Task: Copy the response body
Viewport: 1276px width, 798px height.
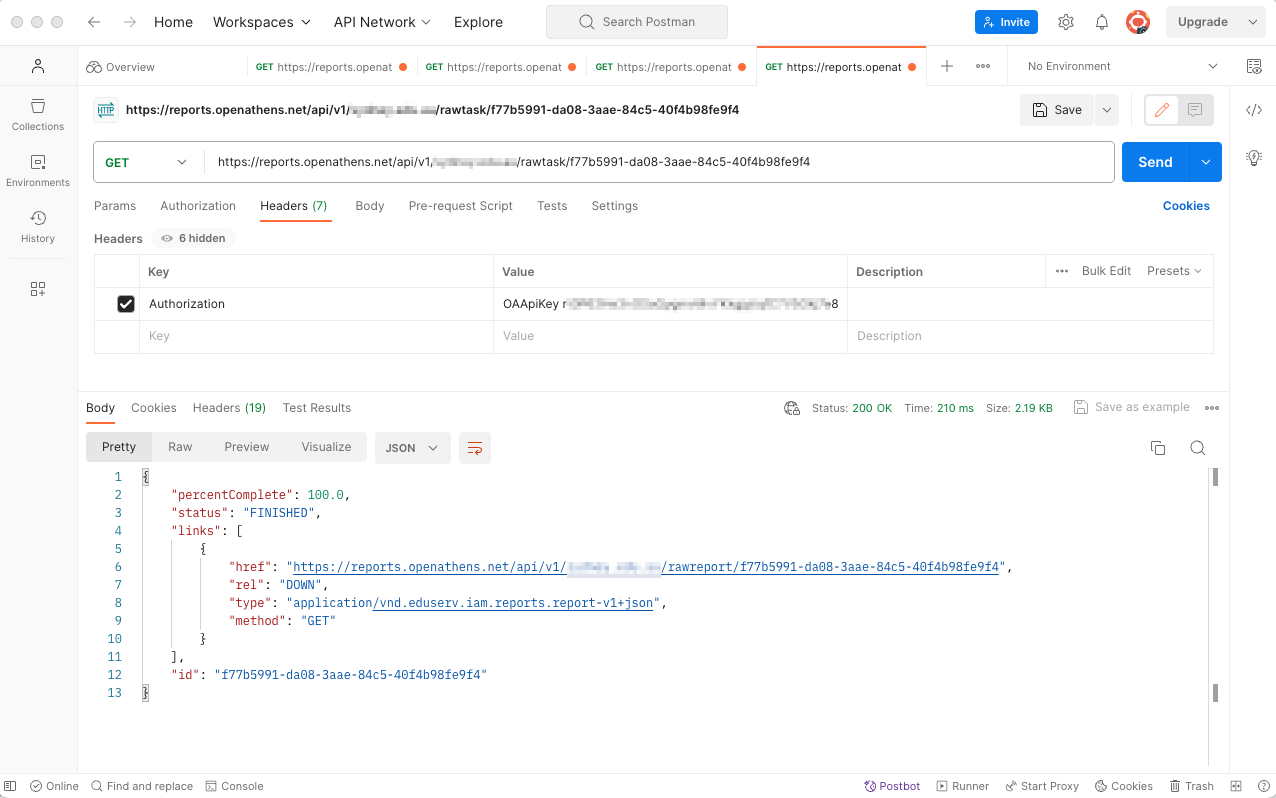Action: (x=1158, y=449)
